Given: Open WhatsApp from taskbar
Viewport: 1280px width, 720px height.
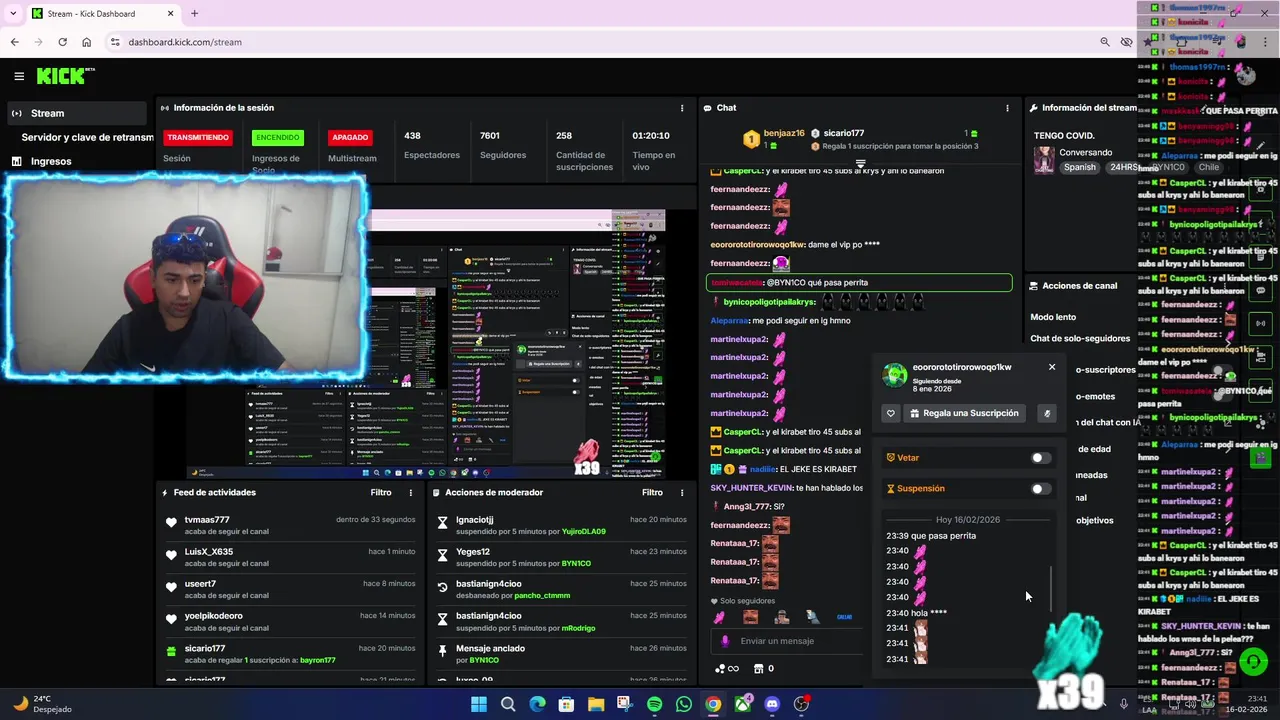Looking at the screenshot, I should pos(684,704).
